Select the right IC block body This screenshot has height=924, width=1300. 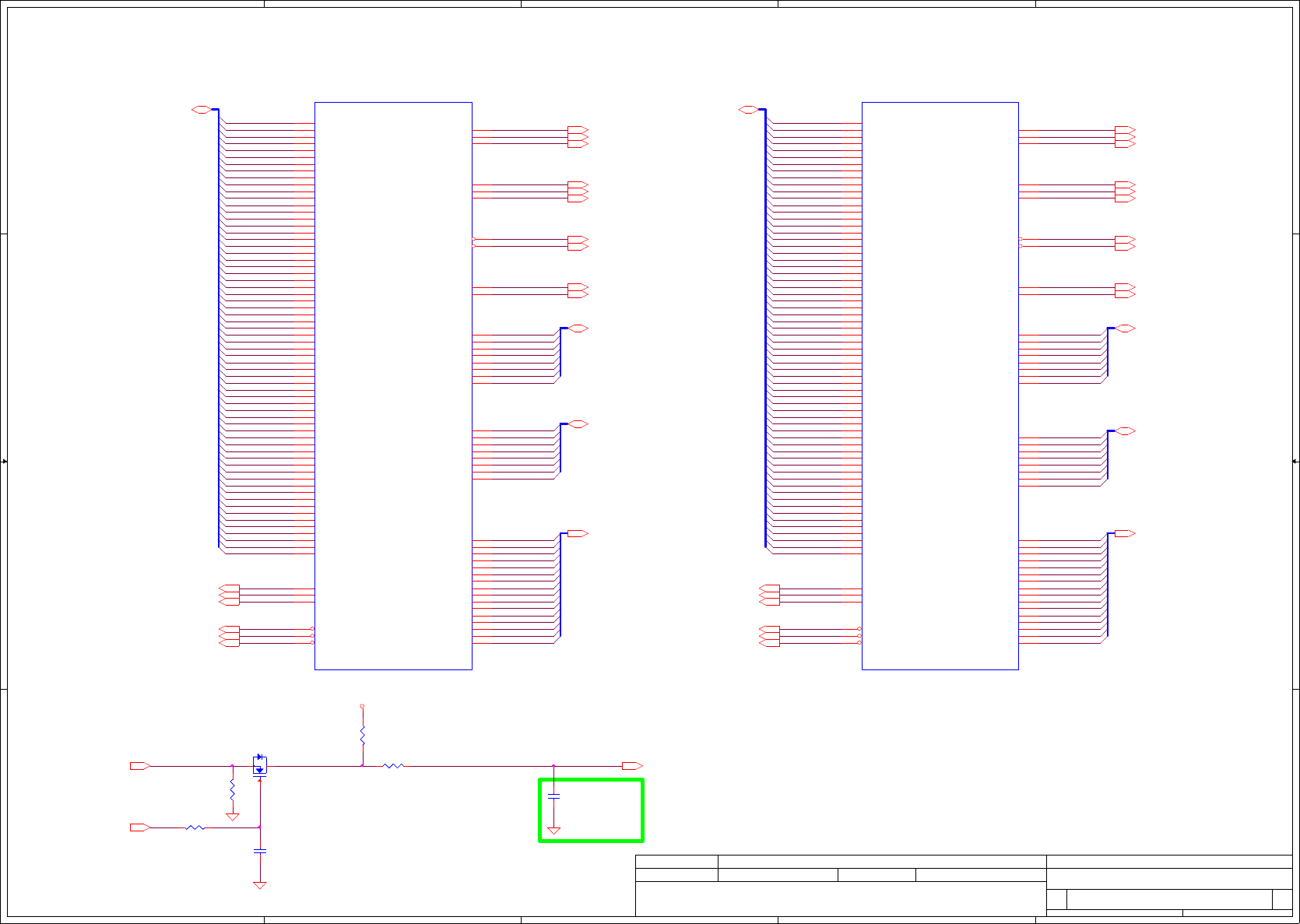(940, 385)
